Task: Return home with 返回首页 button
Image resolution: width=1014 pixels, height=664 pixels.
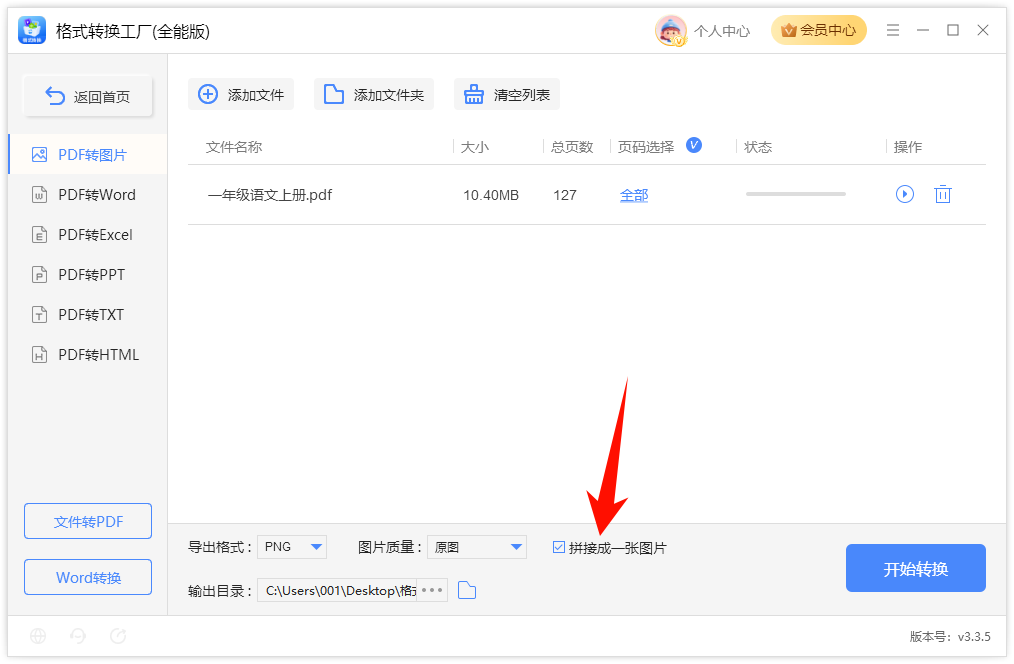Action: click(88, 96)
